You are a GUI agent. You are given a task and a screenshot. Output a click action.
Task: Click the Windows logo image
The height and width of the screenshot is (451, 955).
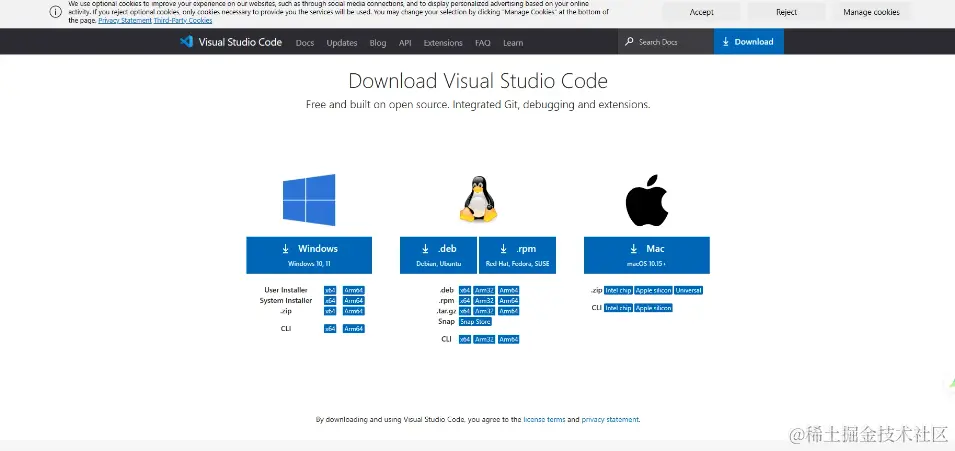coord(309,200)
